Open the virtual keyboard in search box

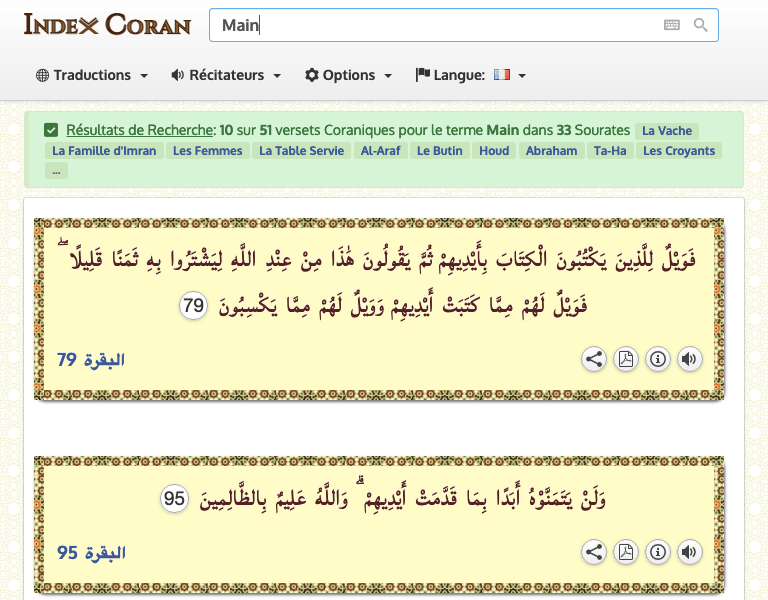click(672, 25)
